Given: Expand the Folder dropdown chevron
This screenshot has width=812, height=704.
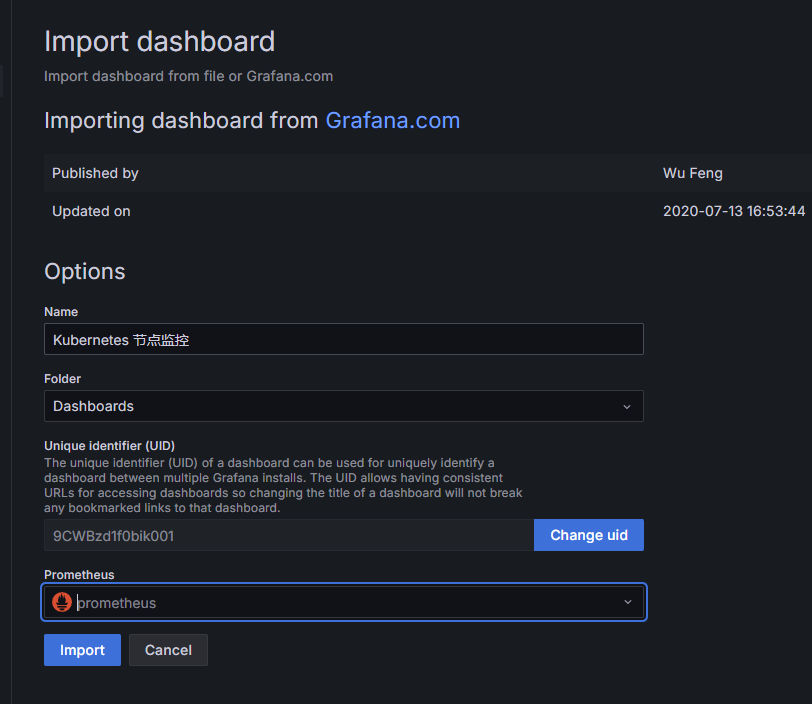Looking at the screenshot, I should coord(627,407).
